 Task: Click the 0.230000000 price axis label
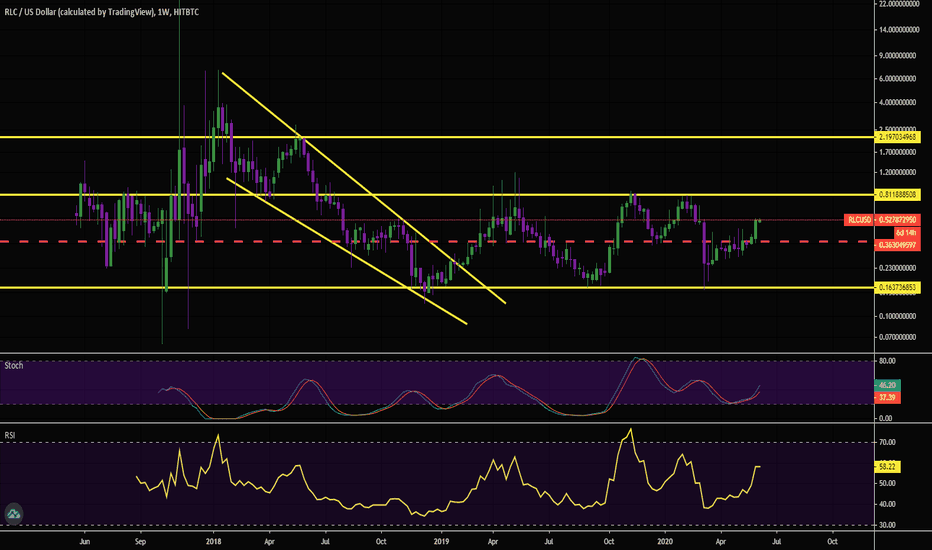point(898,268)
